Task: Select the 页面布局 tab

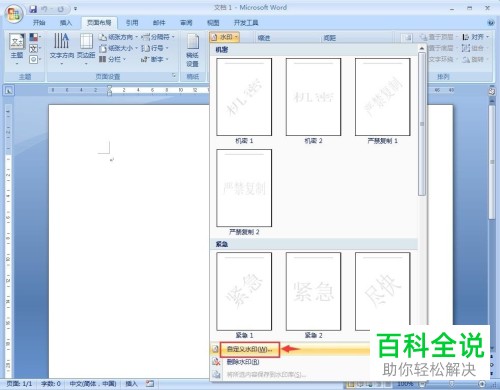Action: coord(99,23)
